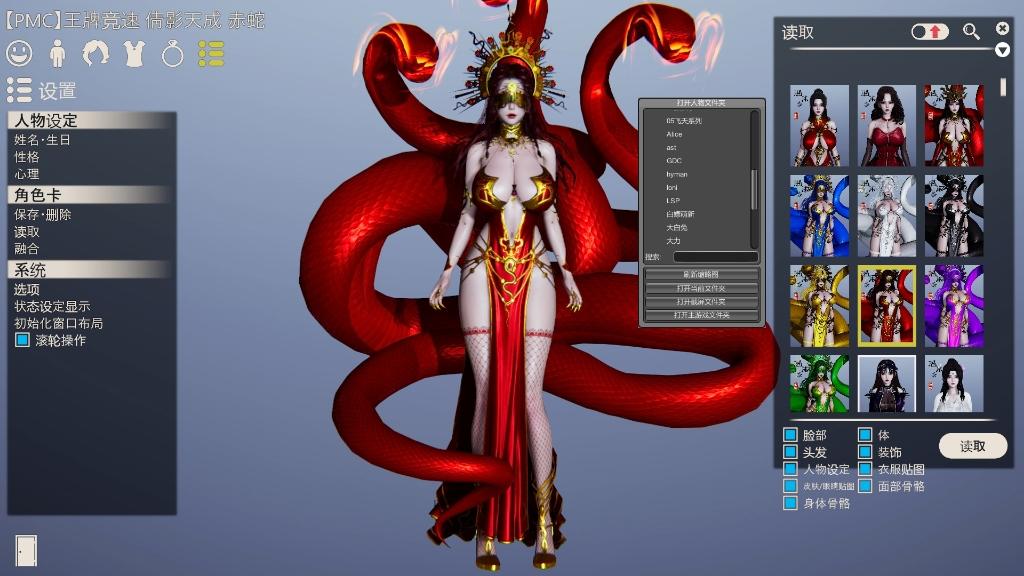Toggle the 身体骨骼 load checkbox

pos(790,503)
